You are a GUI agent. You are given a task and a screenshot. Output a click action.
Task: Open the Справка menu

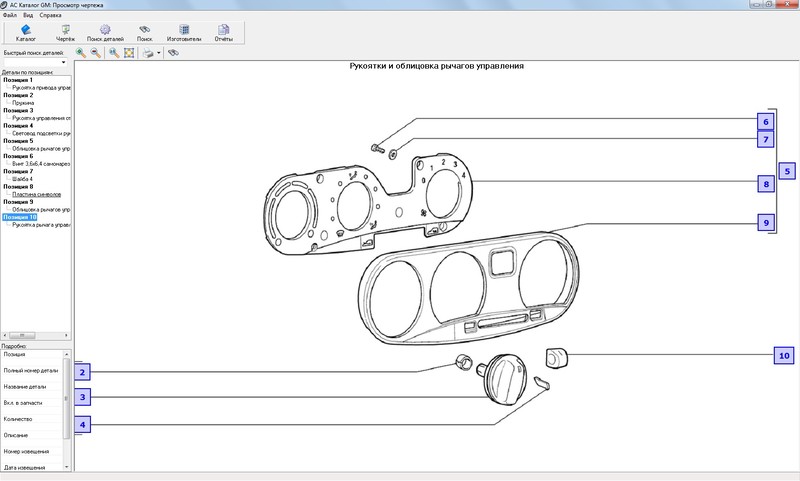[51, 15]
